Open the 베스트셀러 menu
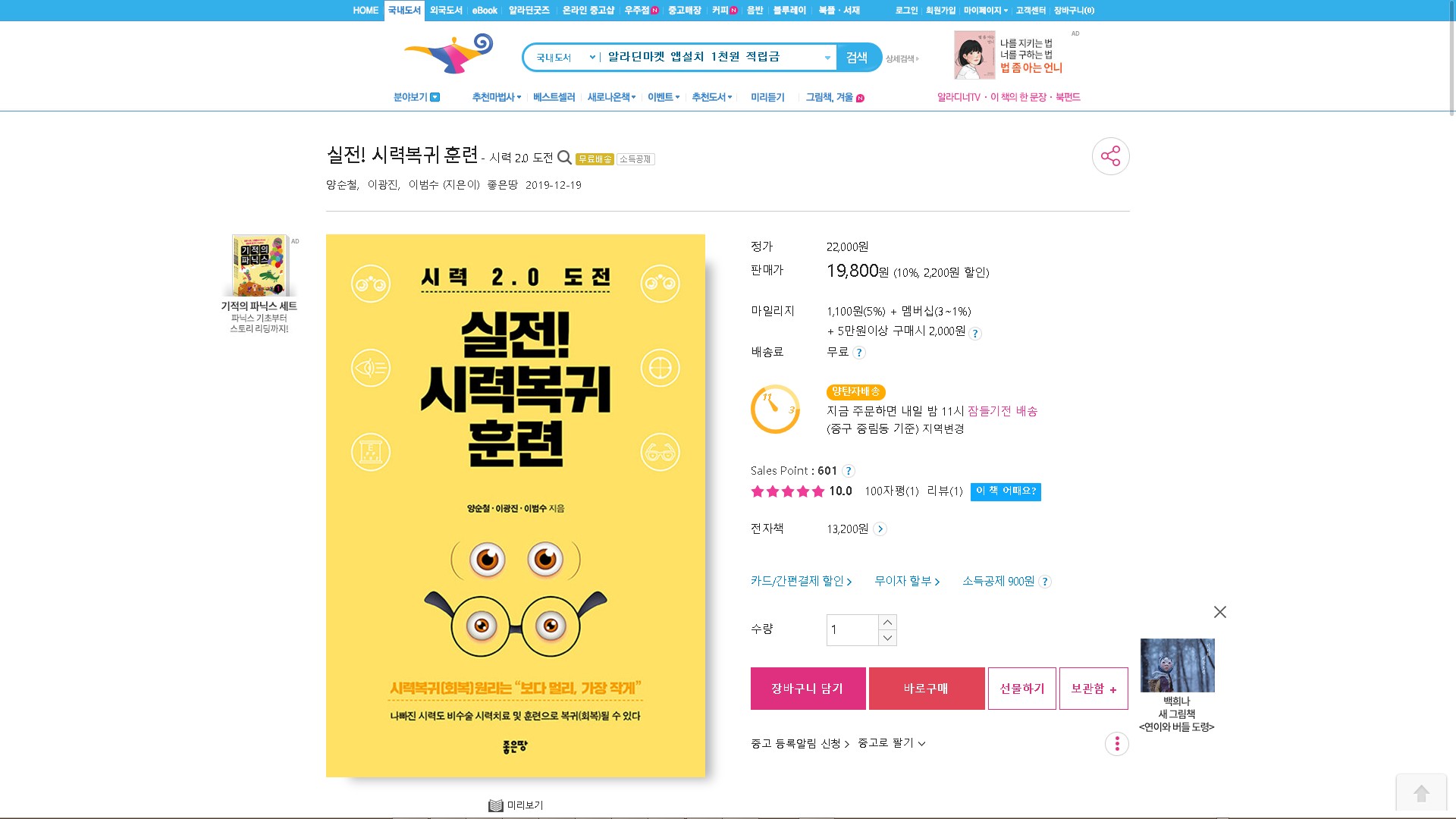Viewport: 1456px width, 819px height. [x=554, y=97]
